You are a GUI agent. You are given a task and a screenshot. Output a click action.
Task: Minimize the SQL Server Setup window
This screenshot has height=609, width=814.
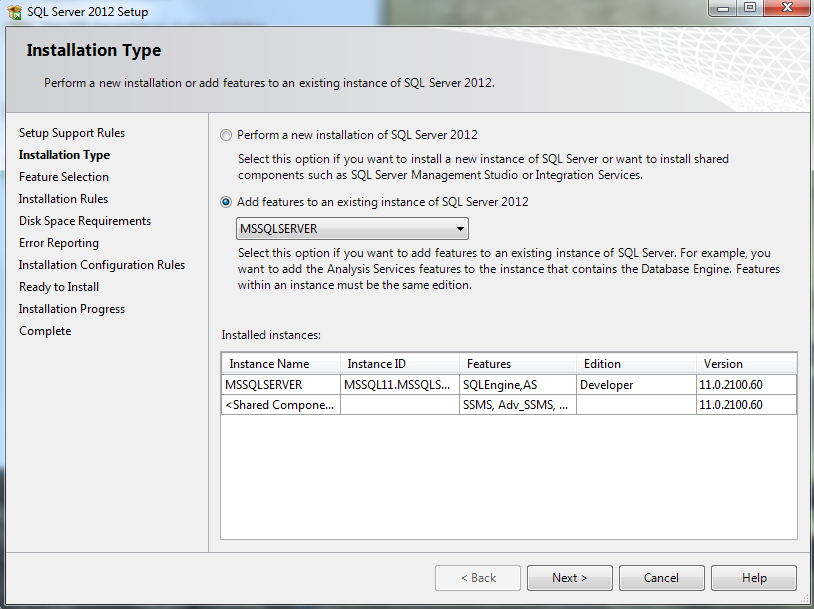click(723, 8)
